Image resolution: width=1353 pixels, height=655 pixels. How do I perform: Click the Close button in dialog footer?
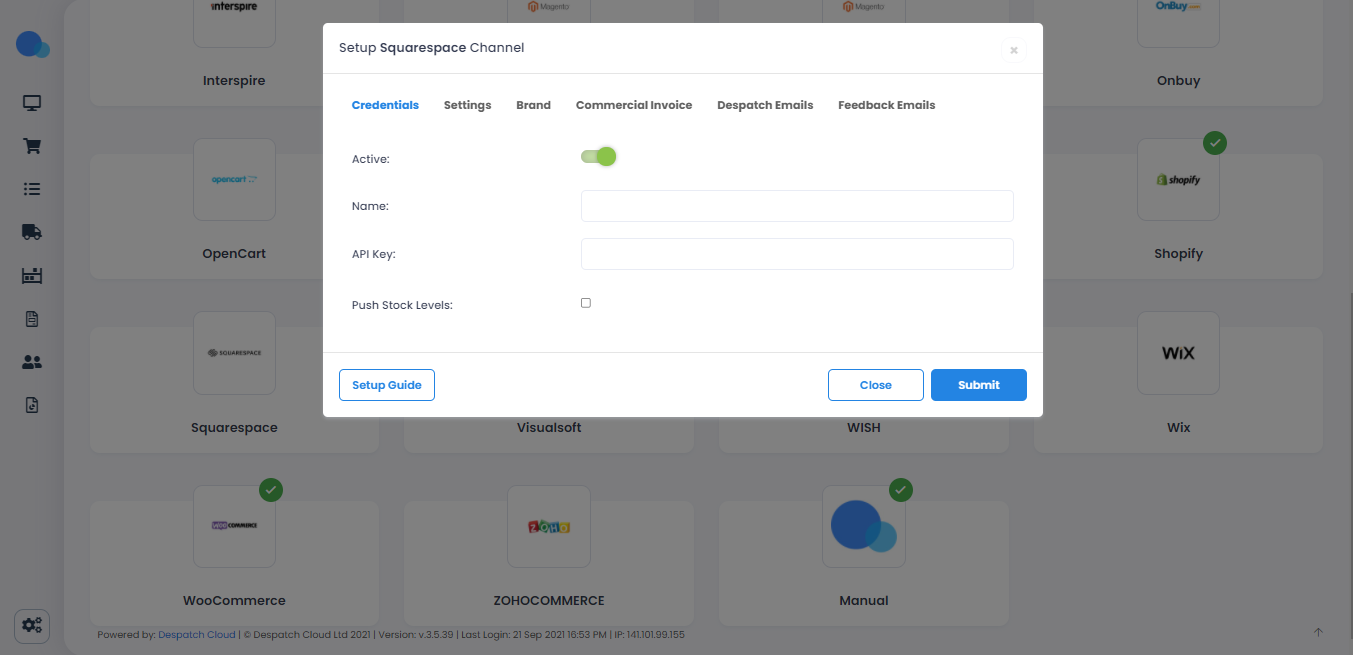[x=875, y=385]
